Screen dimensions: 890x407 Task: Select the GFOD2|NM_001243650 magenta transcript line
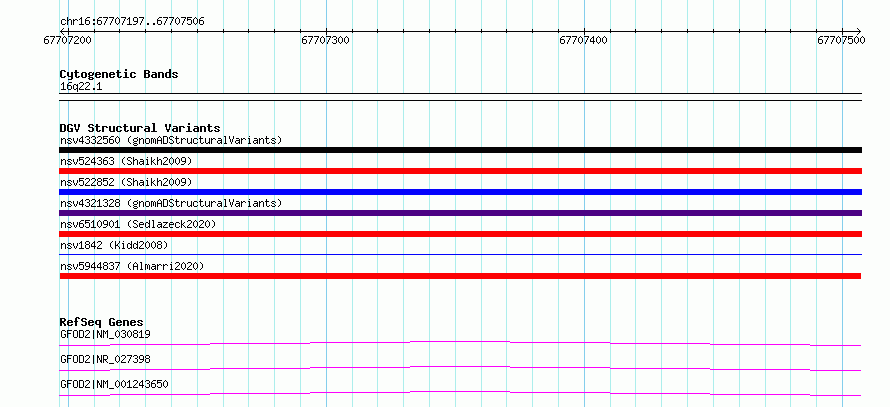click(460, 393)
